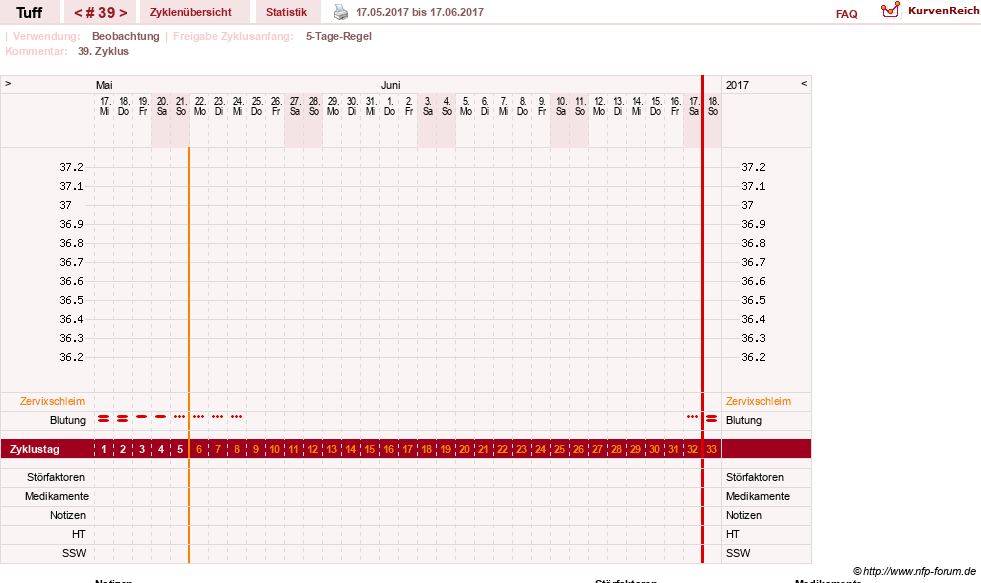Click the orange cycle-start release marker line
Screen dimensions: 981x583
tap(189, 355)
